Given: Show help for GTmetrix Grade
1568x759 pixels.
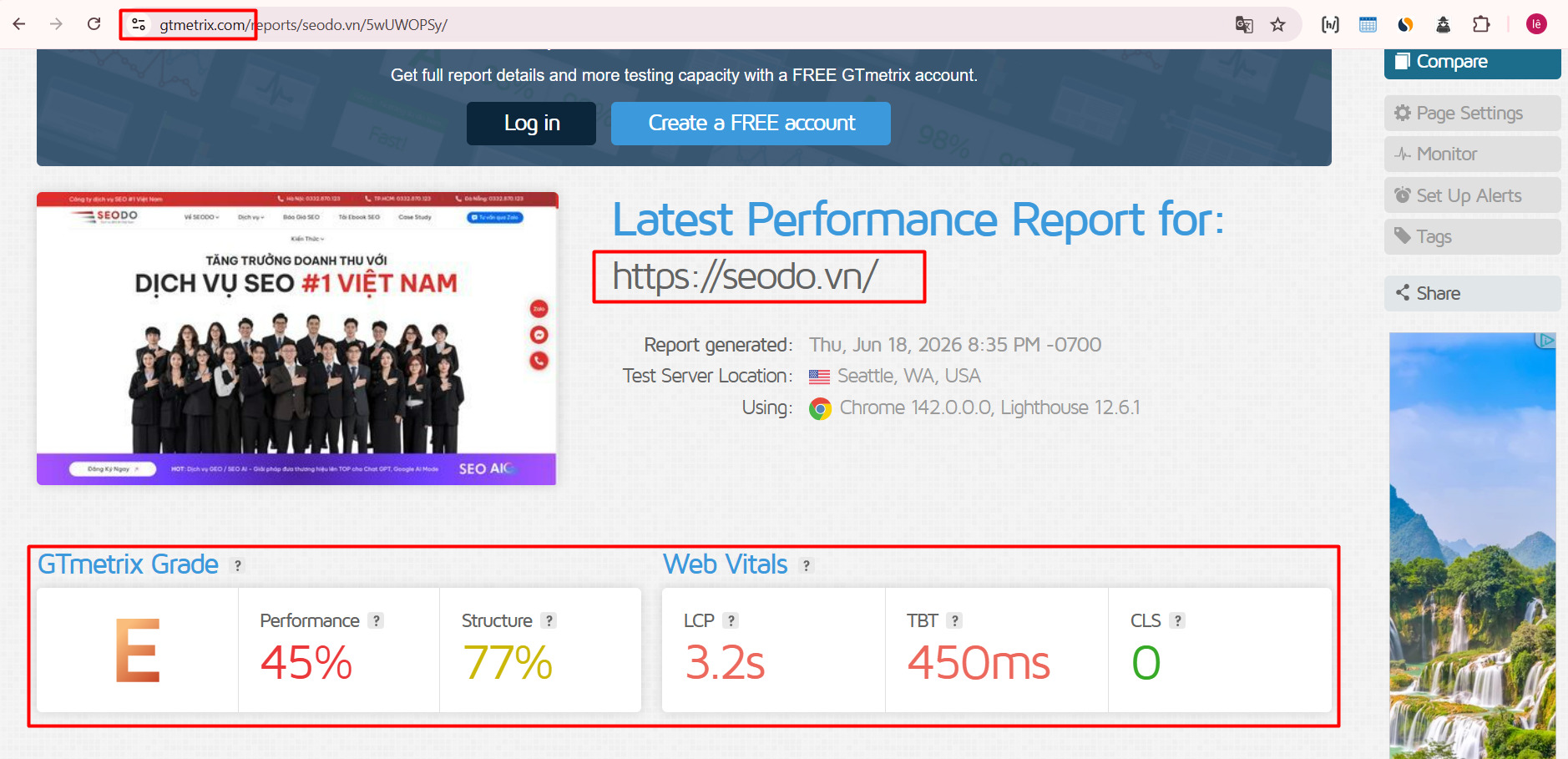Looking at the screenshot, I should [238, 565].
